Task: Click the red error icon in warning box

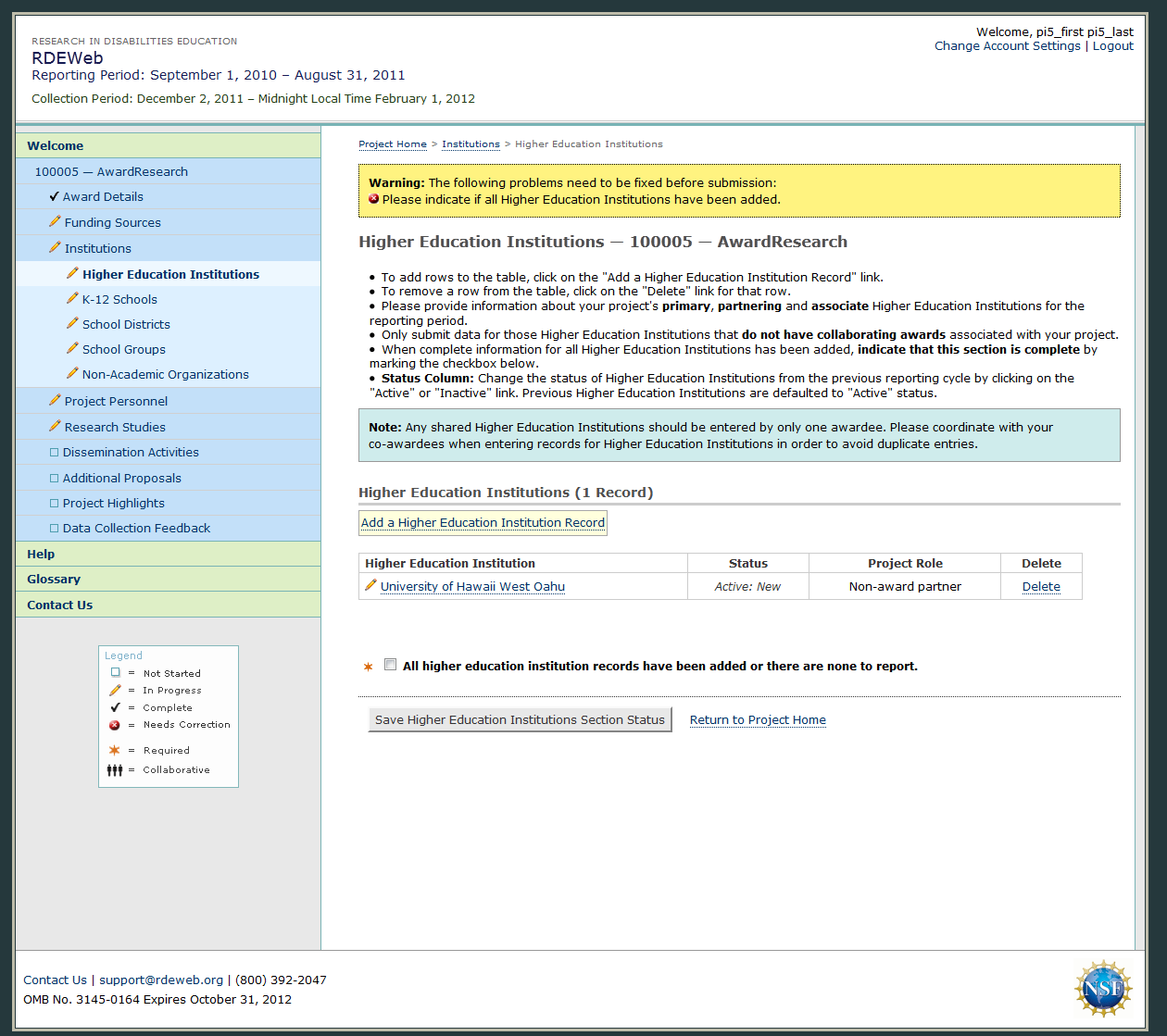Action: [374, 199]
